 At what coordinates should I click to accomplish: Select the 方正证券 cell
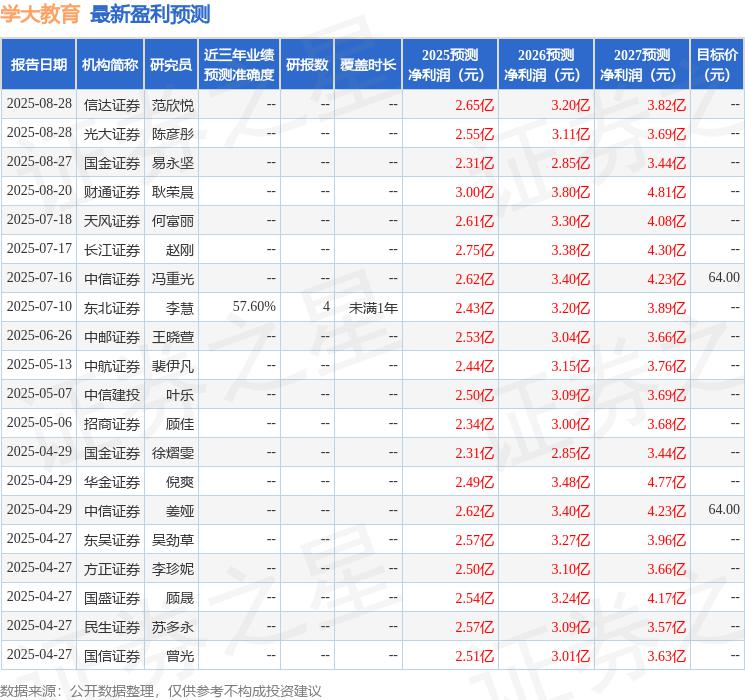(112, 569)
